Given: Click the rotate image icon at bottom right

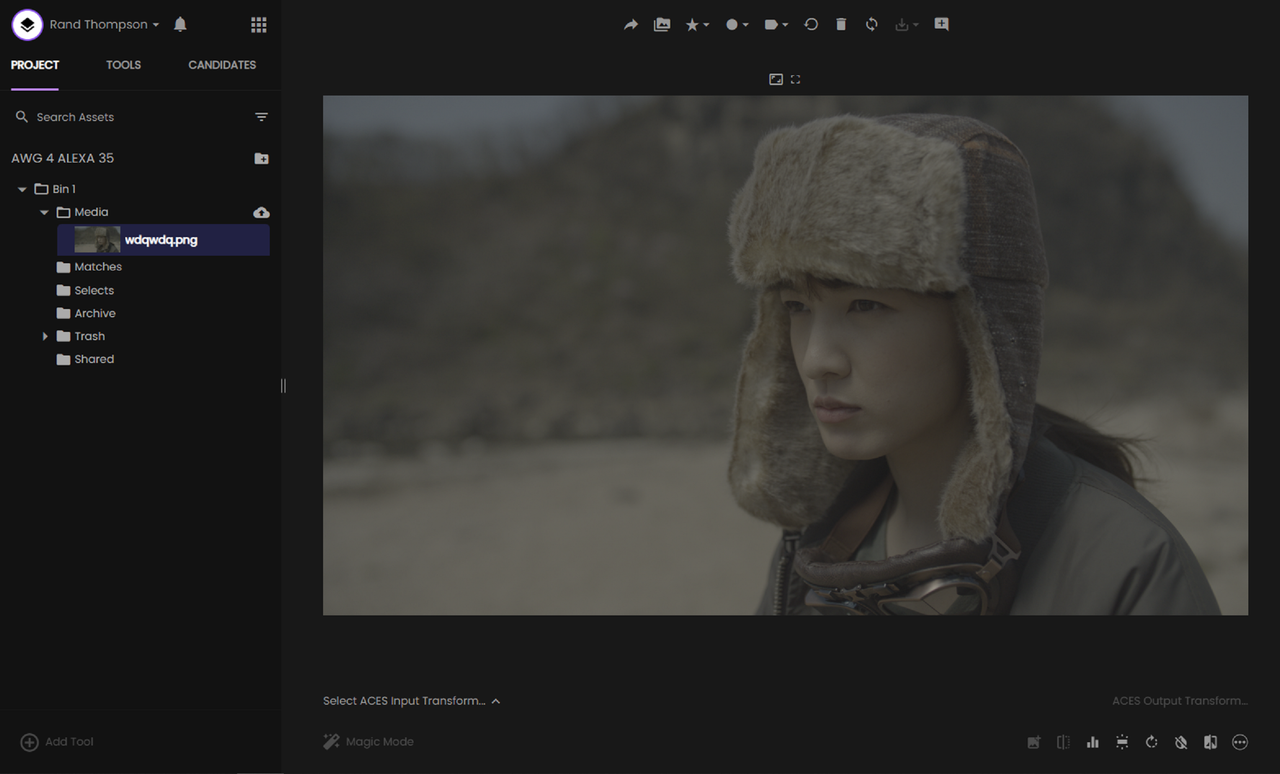Looking at the screenshot, I should (x=1152, y=742).
